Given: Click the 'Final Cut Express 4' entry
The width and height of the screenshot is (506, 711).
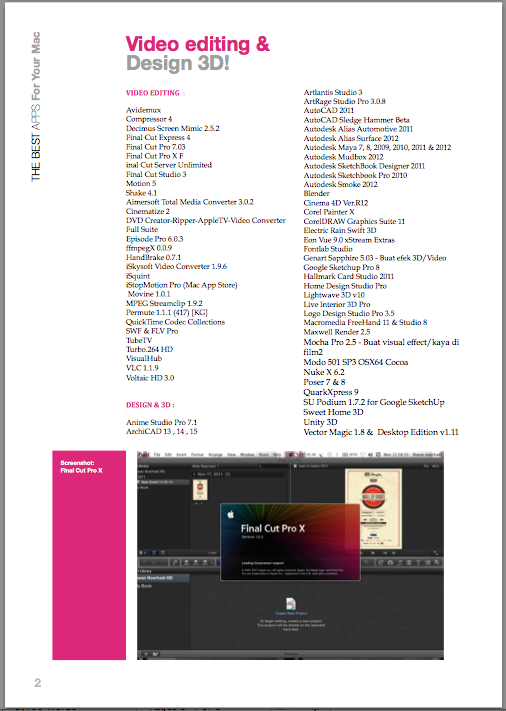Looking at the screenshot, I should click(158, 137).
